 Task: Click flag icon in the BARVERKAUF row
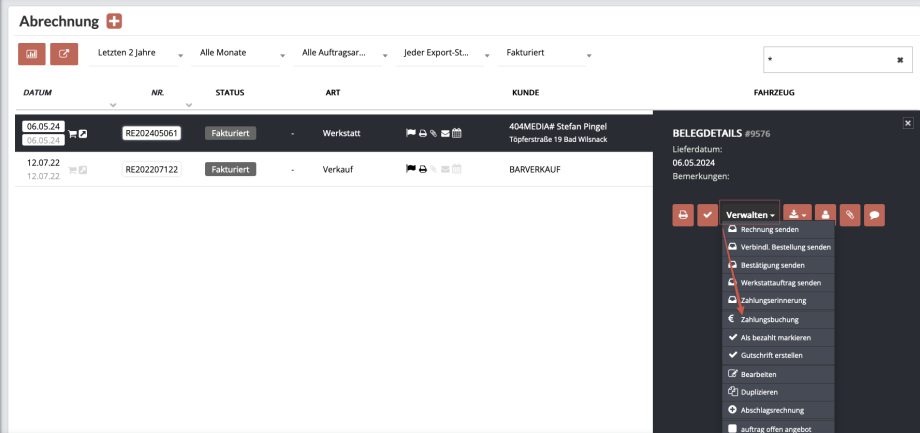[x=410, y=170]
